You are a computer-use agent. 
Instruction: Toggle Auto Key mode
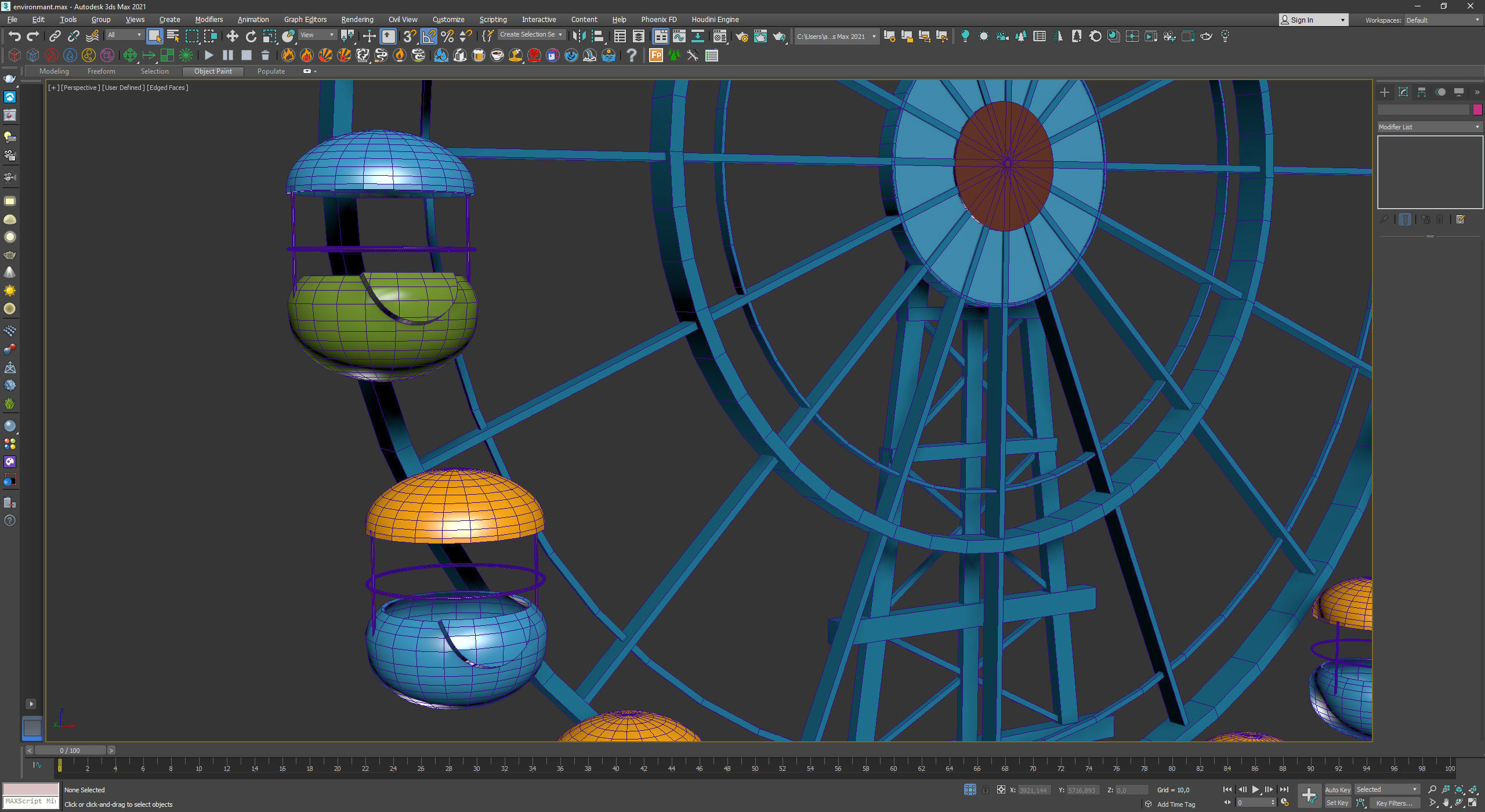click(1337, 790)
